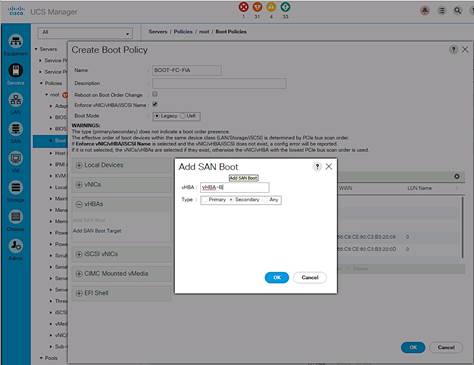Open the SAN section icon
The image size is (474, 365).
pos(16,129)
